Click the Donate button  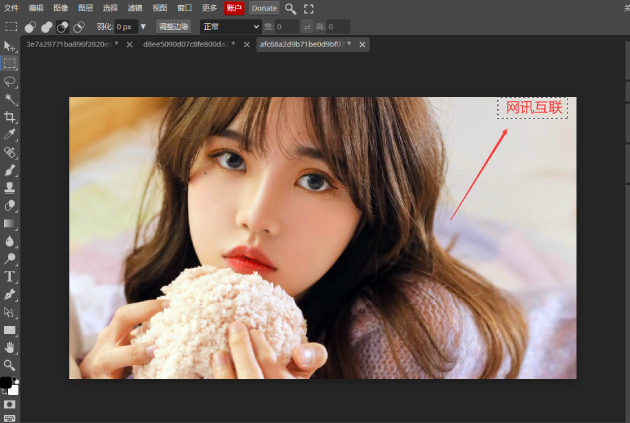click(x=264, y=8)
